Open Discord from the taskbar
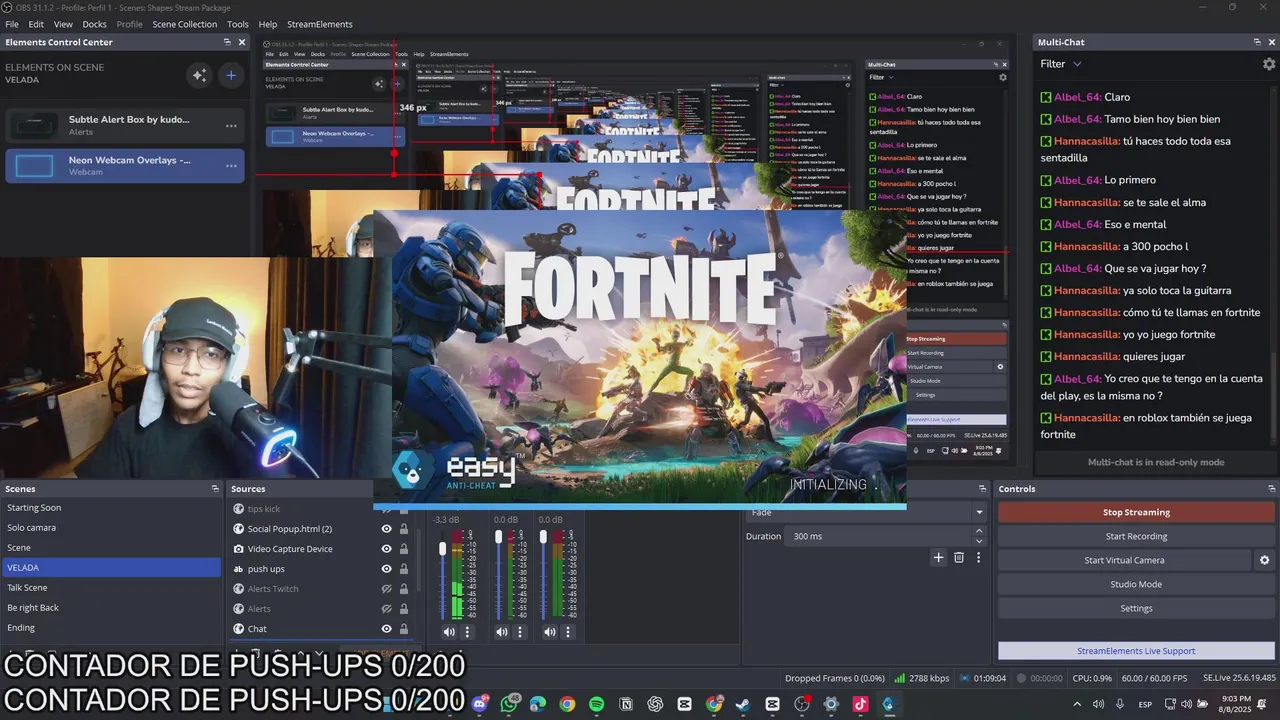1280x720 pixels. [x=481, y=704]
